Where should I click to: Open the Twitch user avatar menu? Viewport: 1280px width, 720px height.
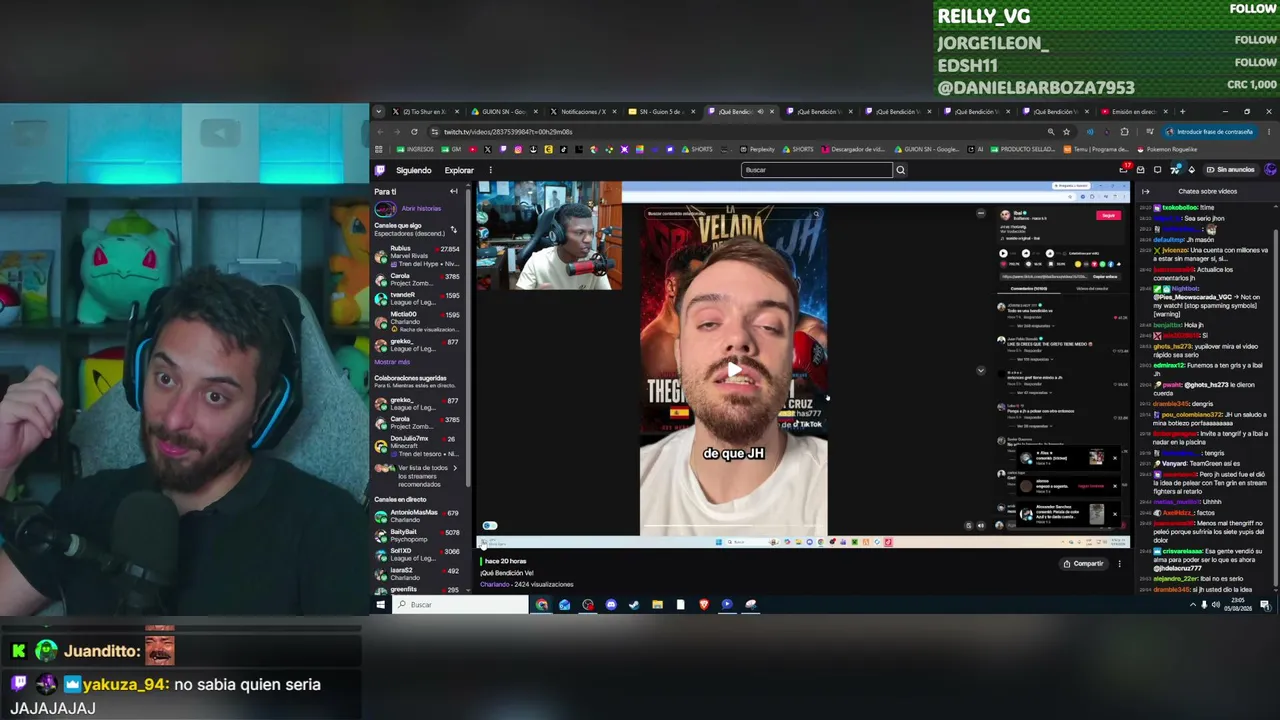pyautogui.click(x=1270, y=170)
